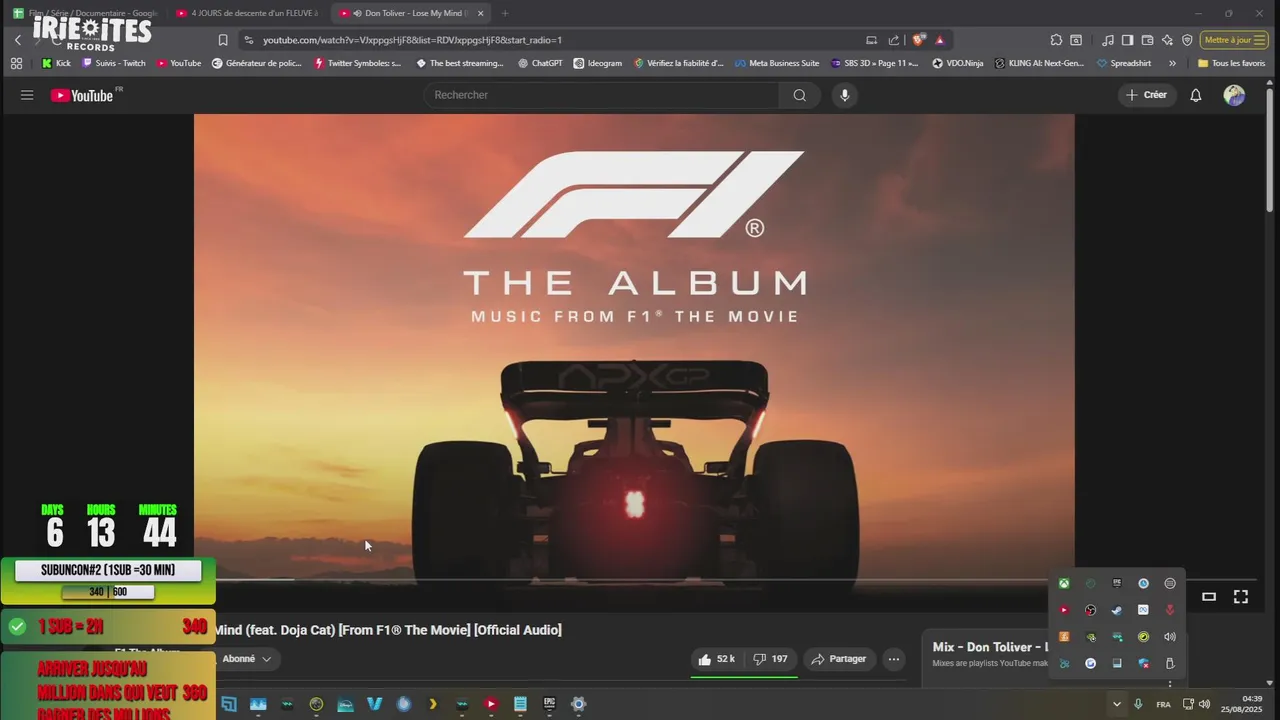Screen dimensions: 1280x720
Task: Click the share page icon in address bar
Action: click(894, 40)
